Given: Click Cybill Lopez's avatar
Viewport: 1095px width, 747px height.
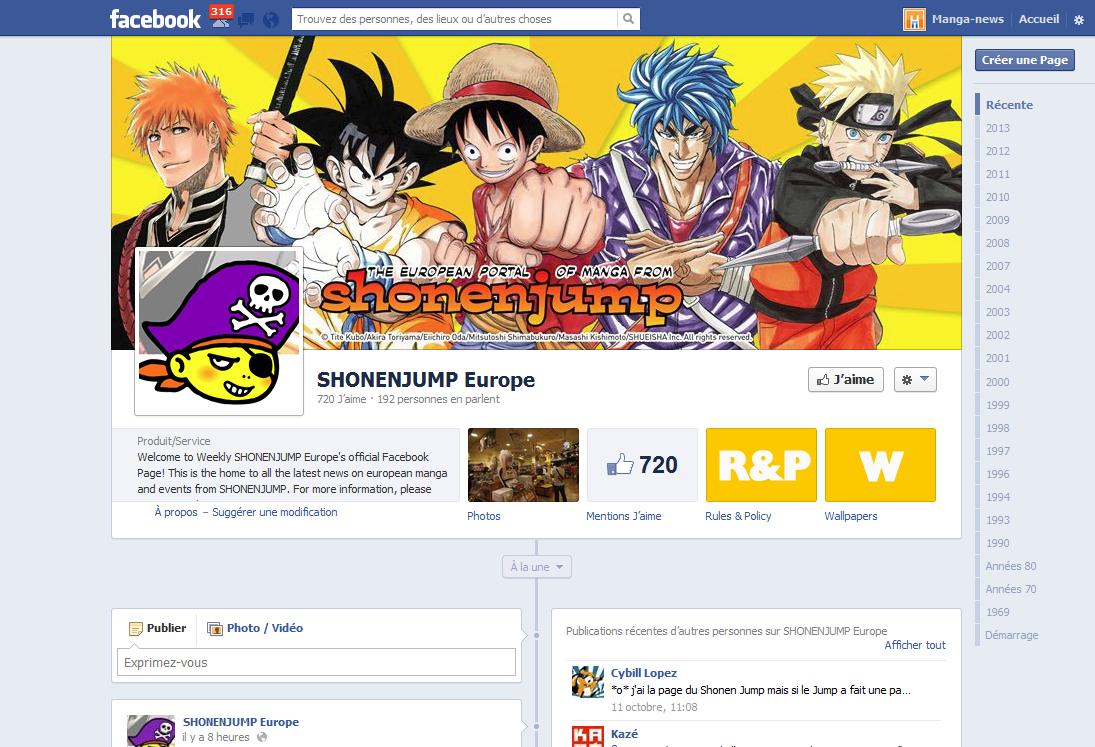Looking at the screenshot, I should 588,682.
